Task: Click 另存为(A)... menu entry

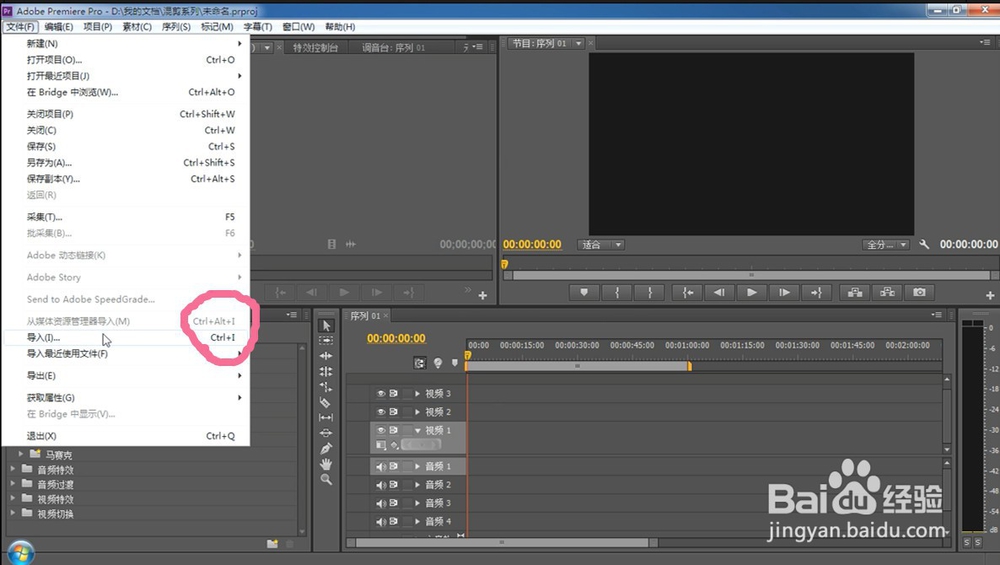Action: (126, 163)
